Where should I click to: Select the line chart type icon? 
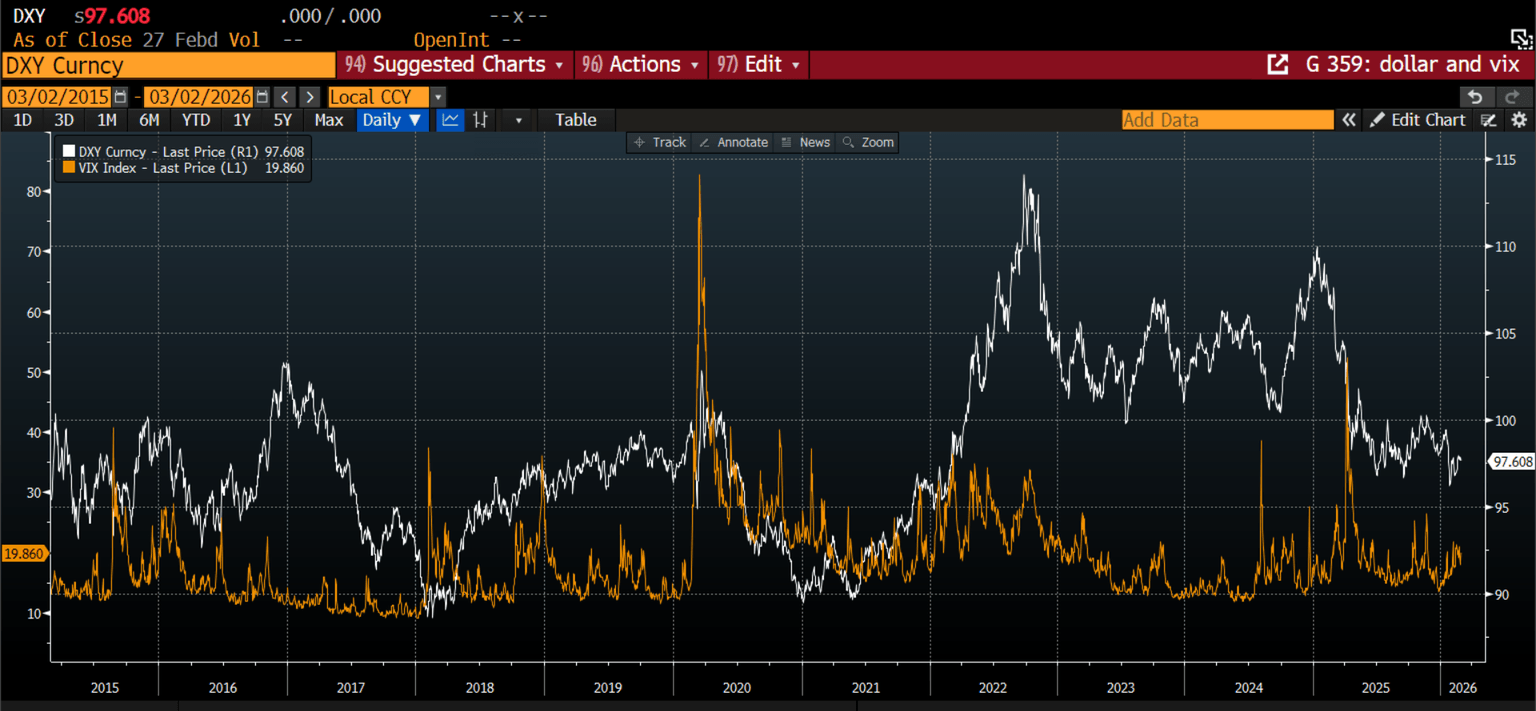[x=450, y=120]
